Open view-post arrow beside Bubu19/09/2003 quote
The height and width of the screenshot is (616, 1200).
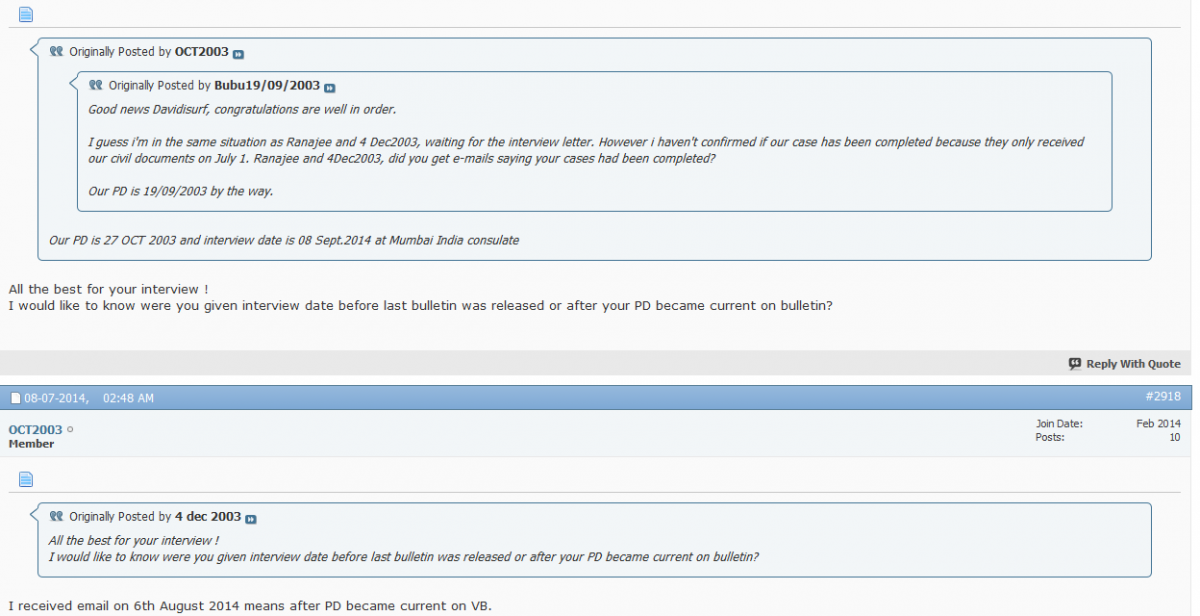pos(330,87)
